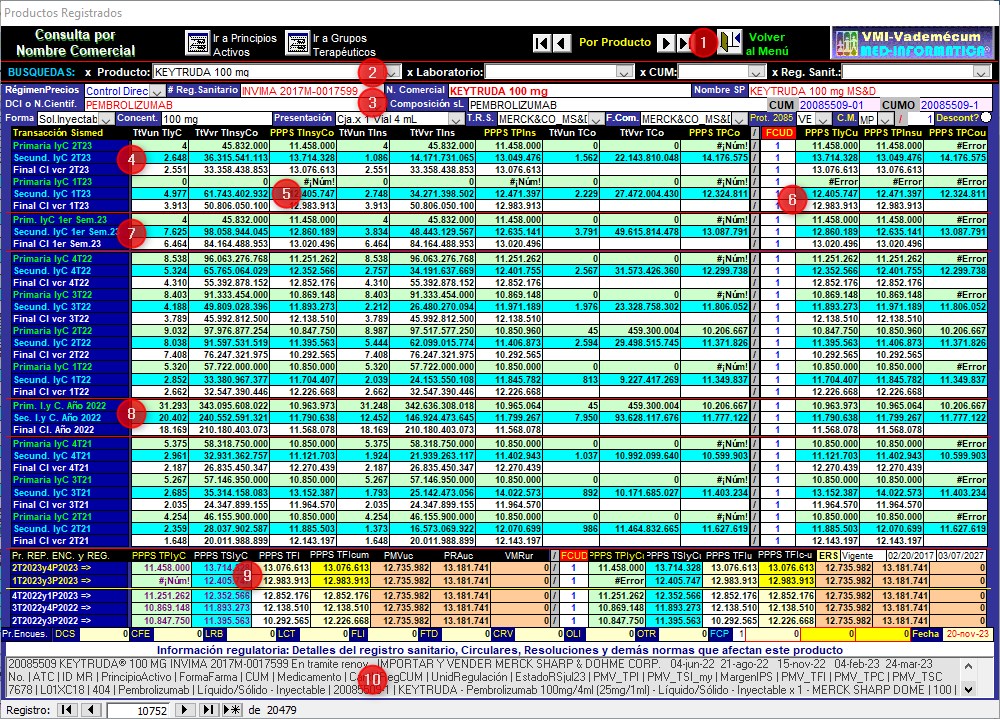The width and height of the screenshot is (1000, 719).
Task: Click cell value 343.095.608.022
Action: pos(228,406)
